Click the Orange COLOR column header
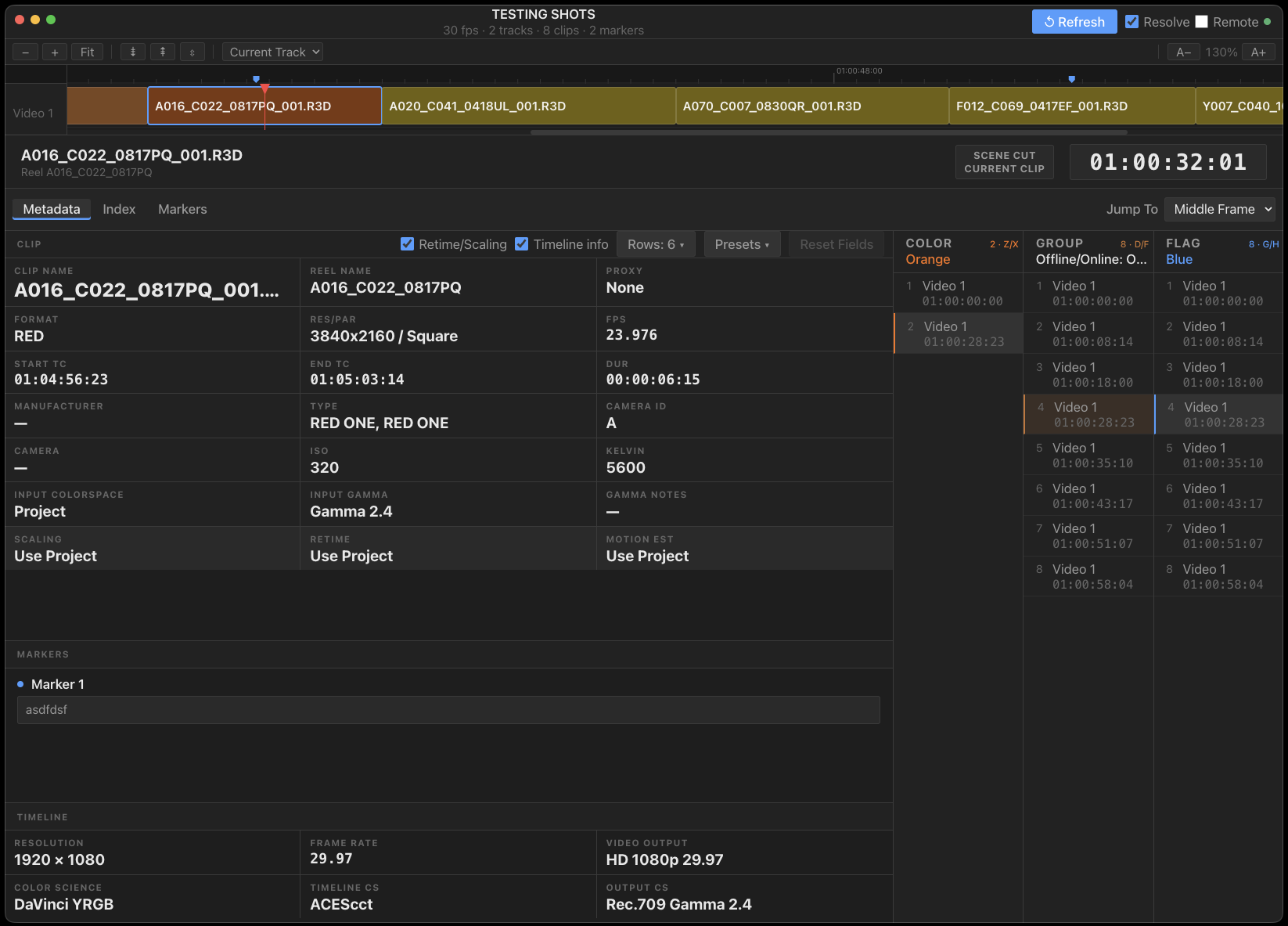This screenshot has height=926, width=1288. click(x=959, y=251)
